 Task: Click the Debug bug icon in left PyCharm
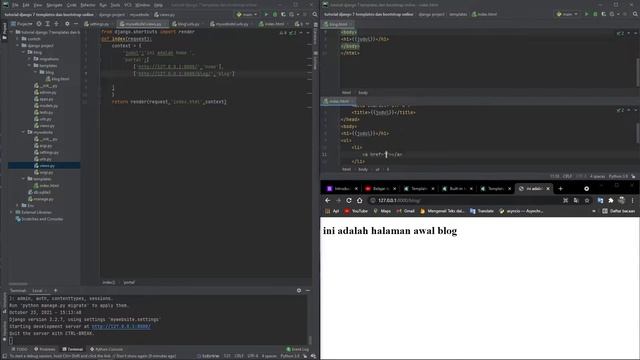[275, 14]
